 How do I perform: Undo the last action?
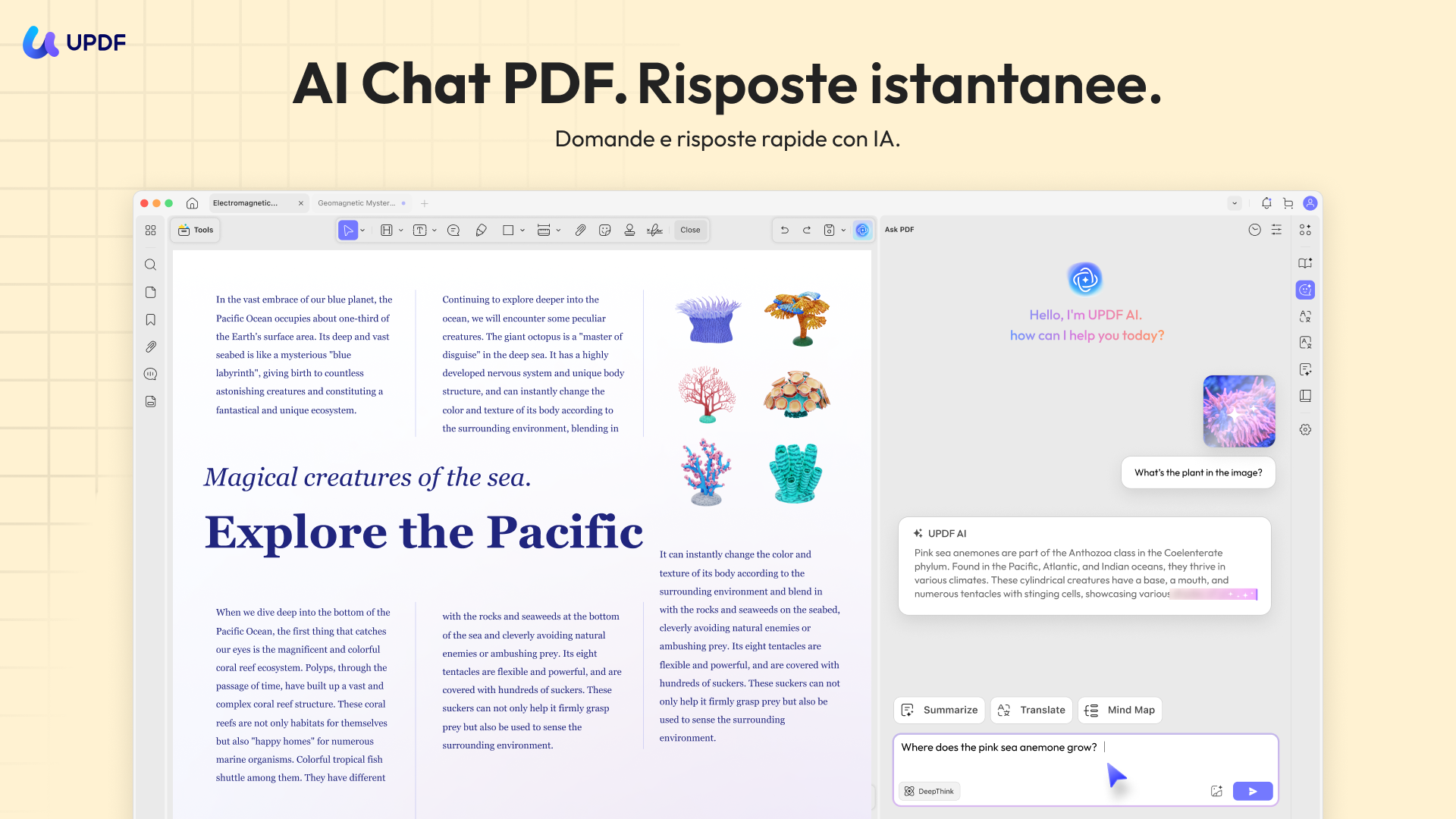click(x=785, y=230)
